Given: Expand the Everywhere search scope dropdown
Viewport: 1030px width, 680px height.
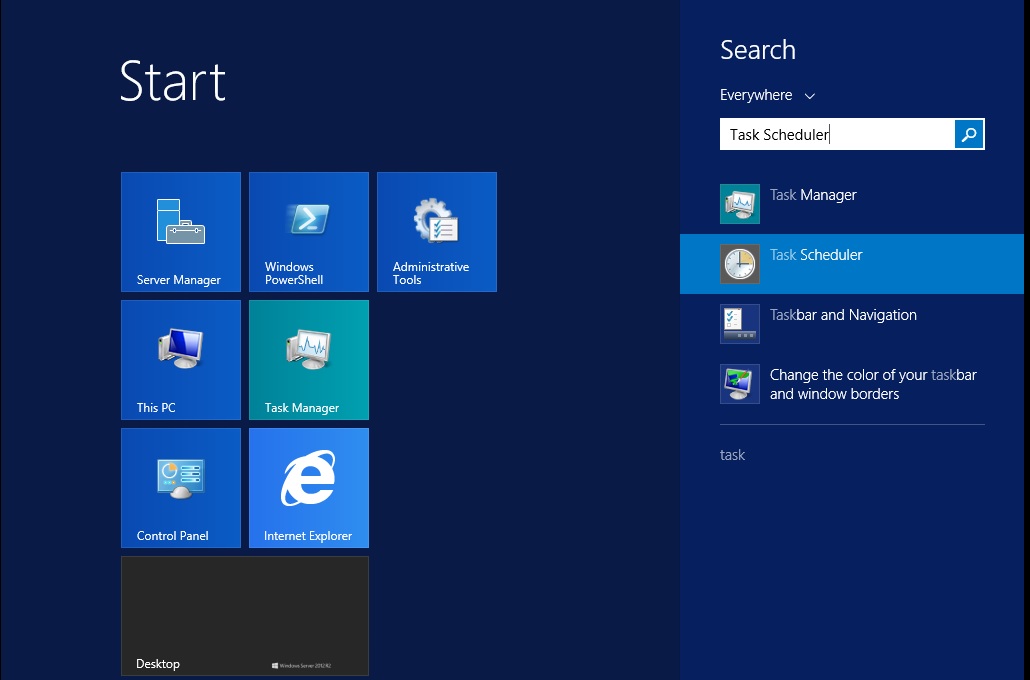Looking at the screenshot, I should click(767, 95).
